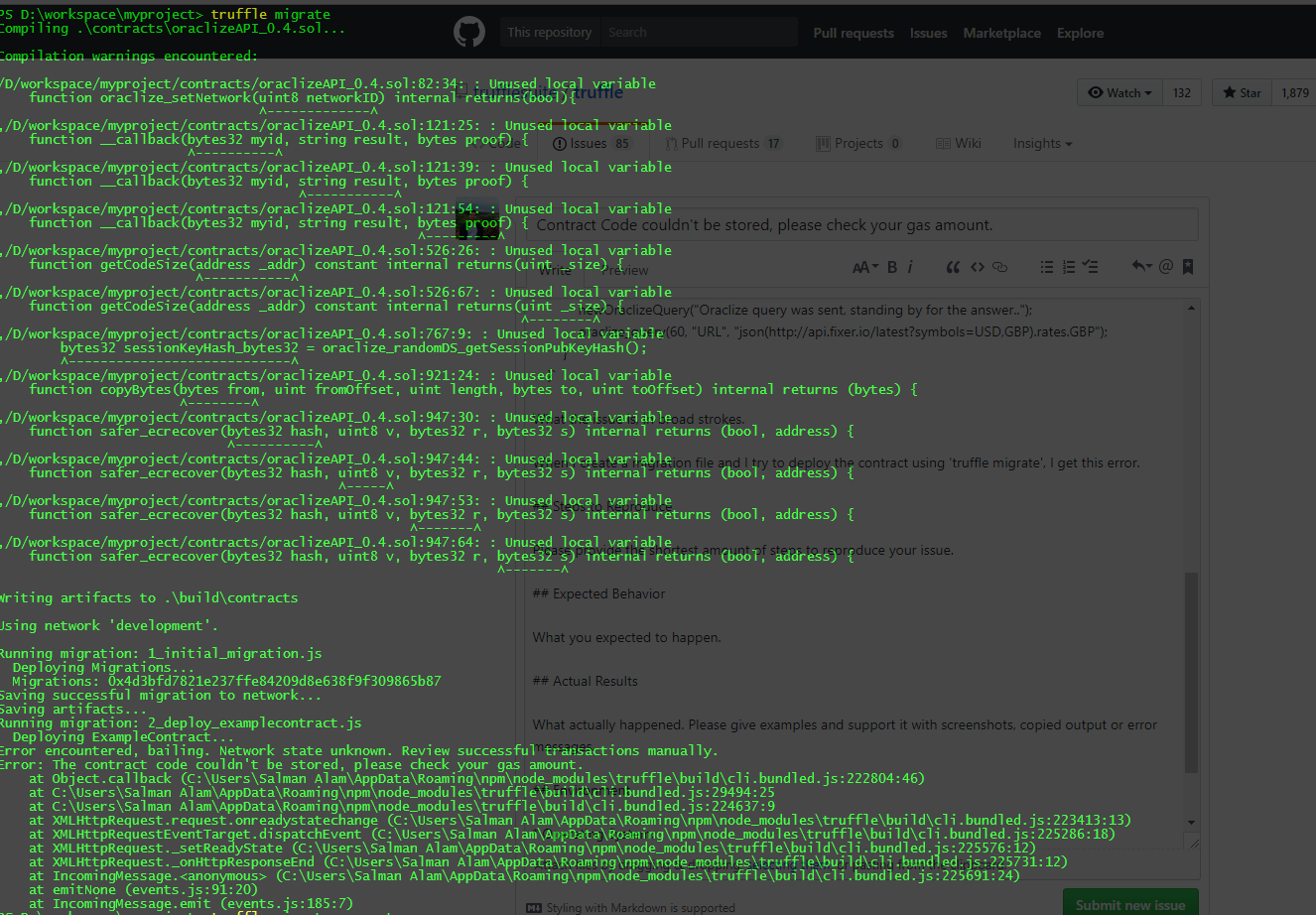1316x915 pixels.
Task: Open the Pull requests tab with 17
Action: [724, 143]
